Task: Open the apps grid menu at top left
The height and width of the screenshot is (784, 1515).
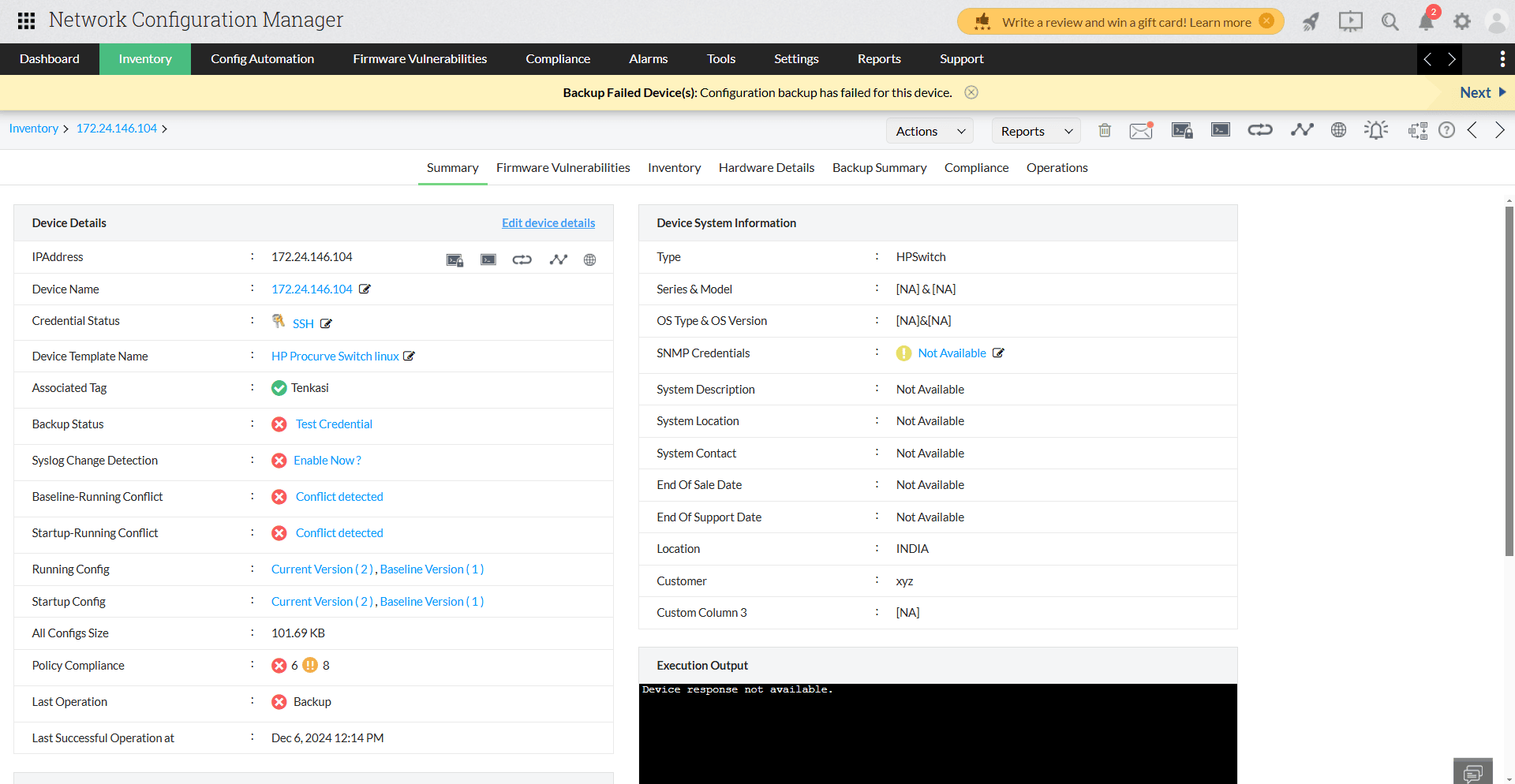Action: [x=25, y=21]
